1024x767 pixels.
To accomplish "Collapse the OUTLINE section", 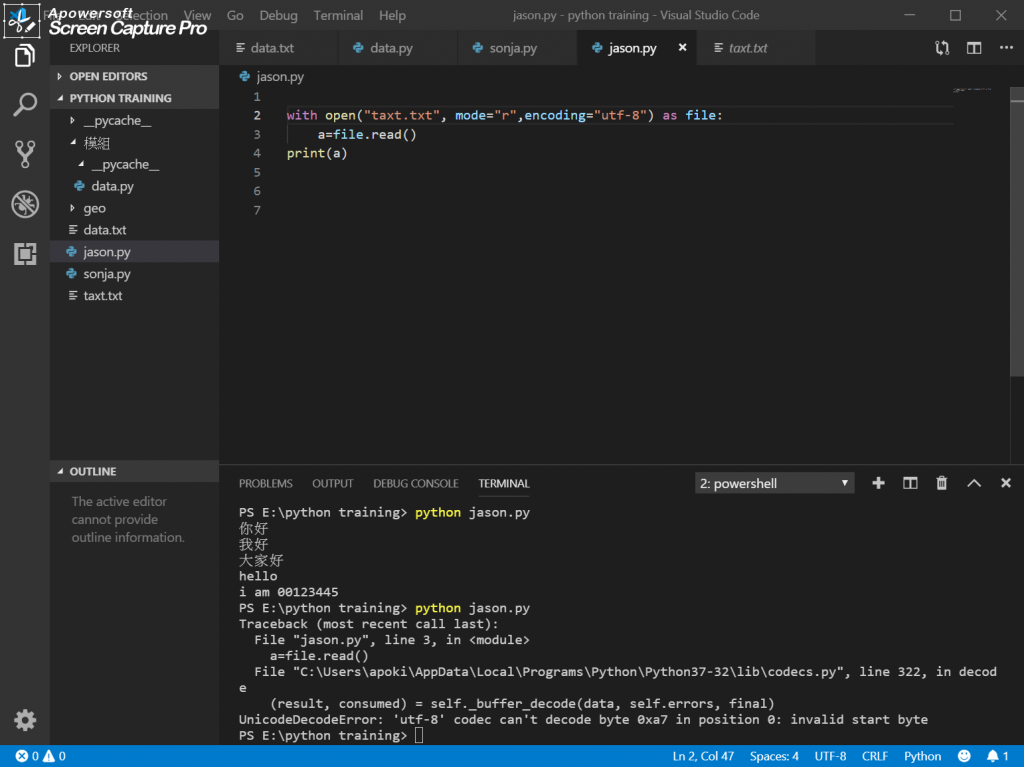I will click(x=135, y=471).
